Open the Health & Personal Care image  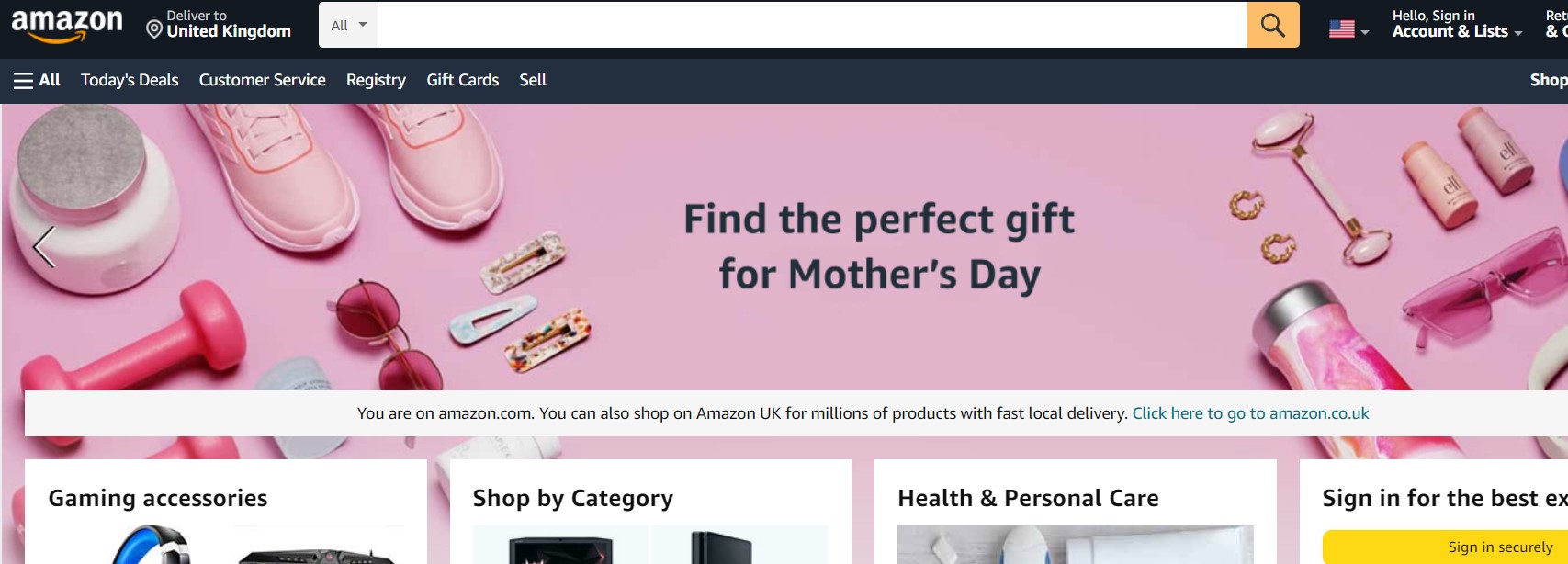pos(1075,545)
